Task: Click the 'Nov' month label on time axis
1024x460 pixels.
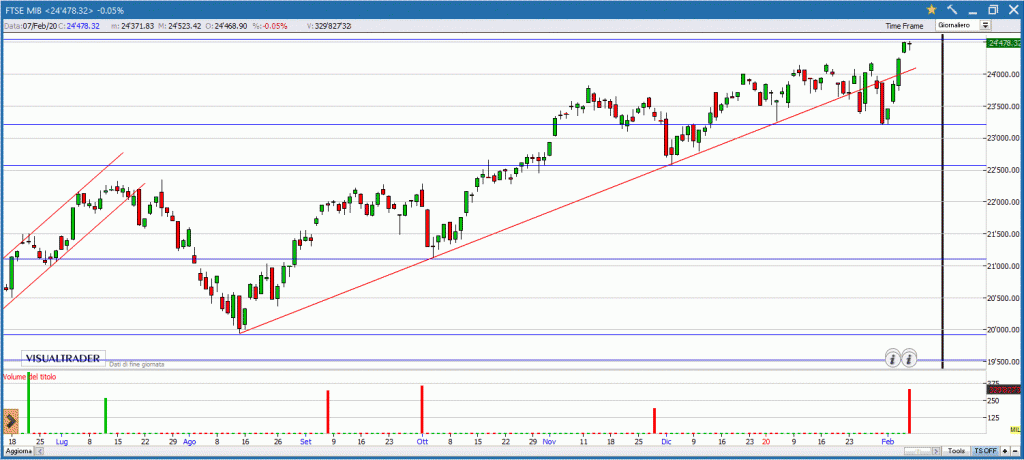Action: pos(549,442)
